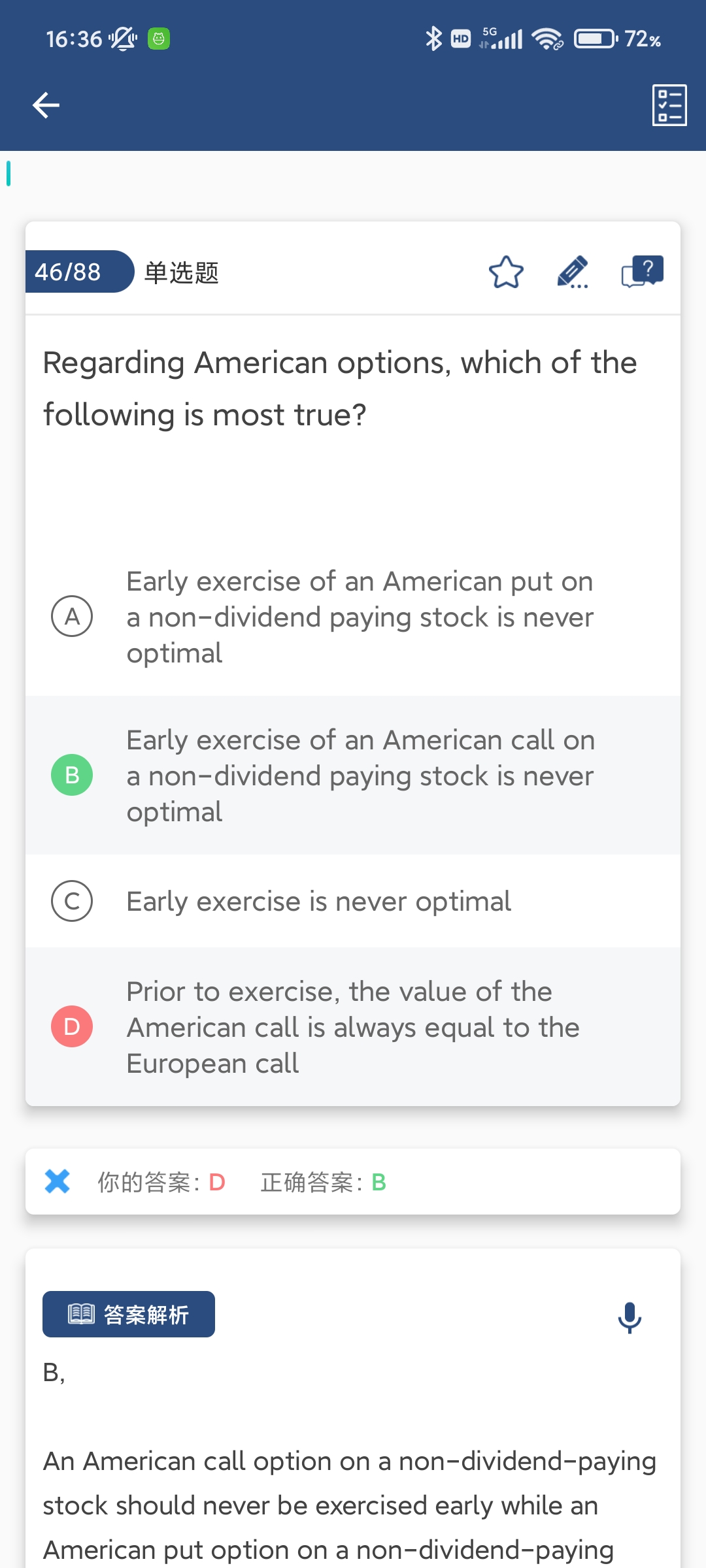Screen dimensions: 706x1568
Task: Open the question list answer sheet icon
Action: [669, 105]
